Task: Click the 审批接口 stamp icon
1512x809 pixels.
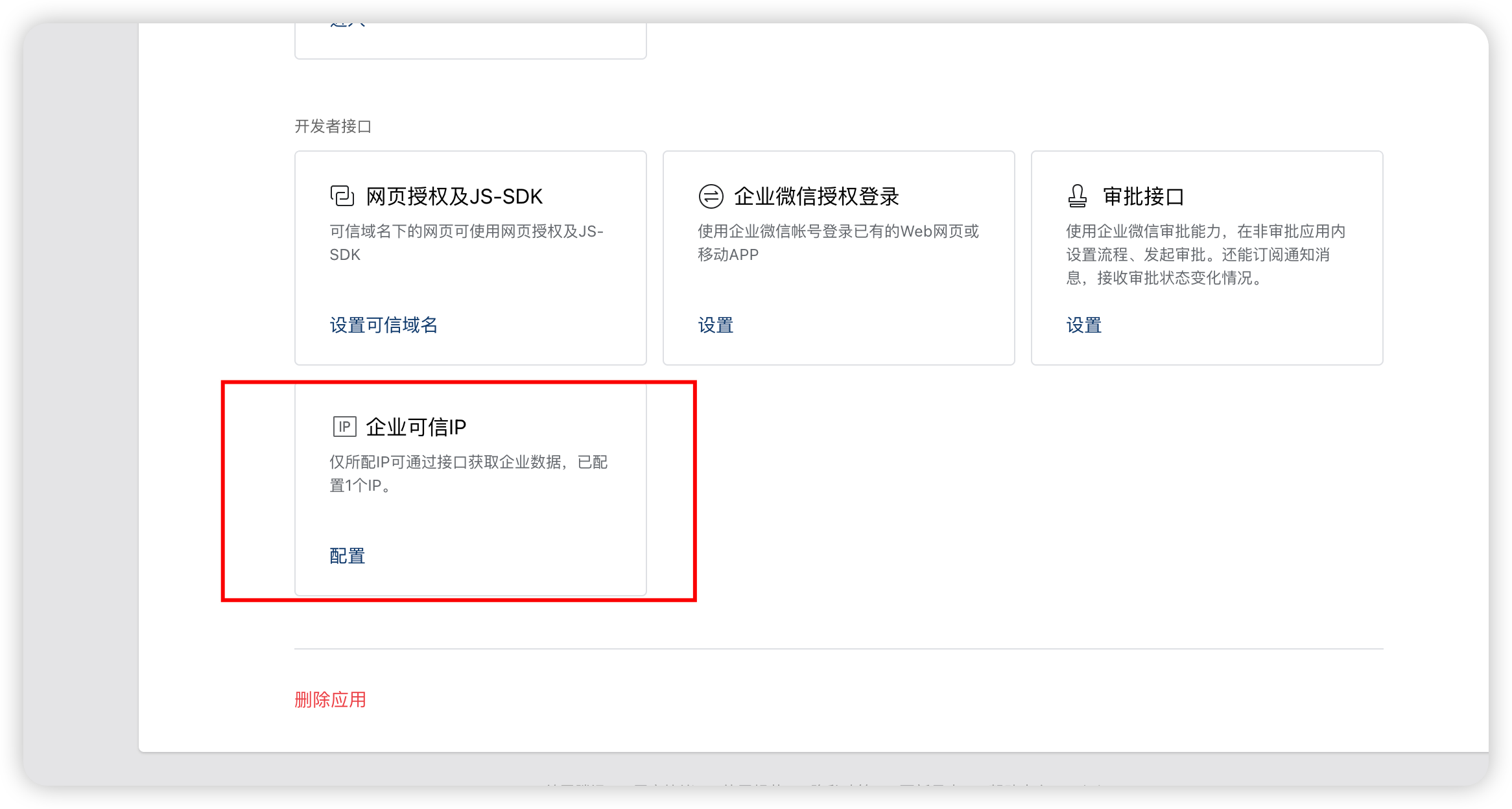Action: point(1078,196)
